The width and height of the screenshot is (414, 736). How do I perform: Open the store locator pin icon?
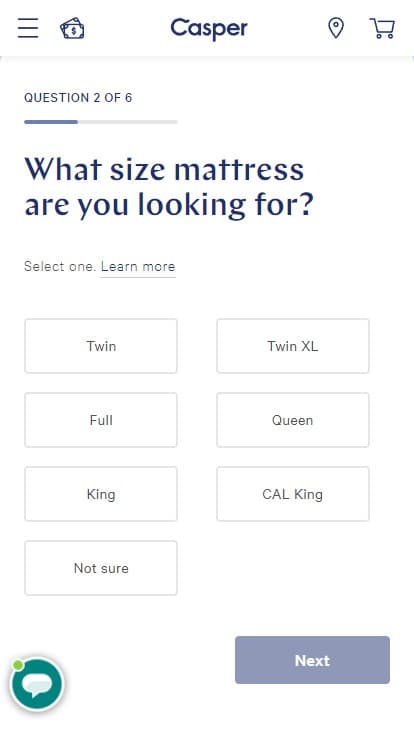pos(336,28)
